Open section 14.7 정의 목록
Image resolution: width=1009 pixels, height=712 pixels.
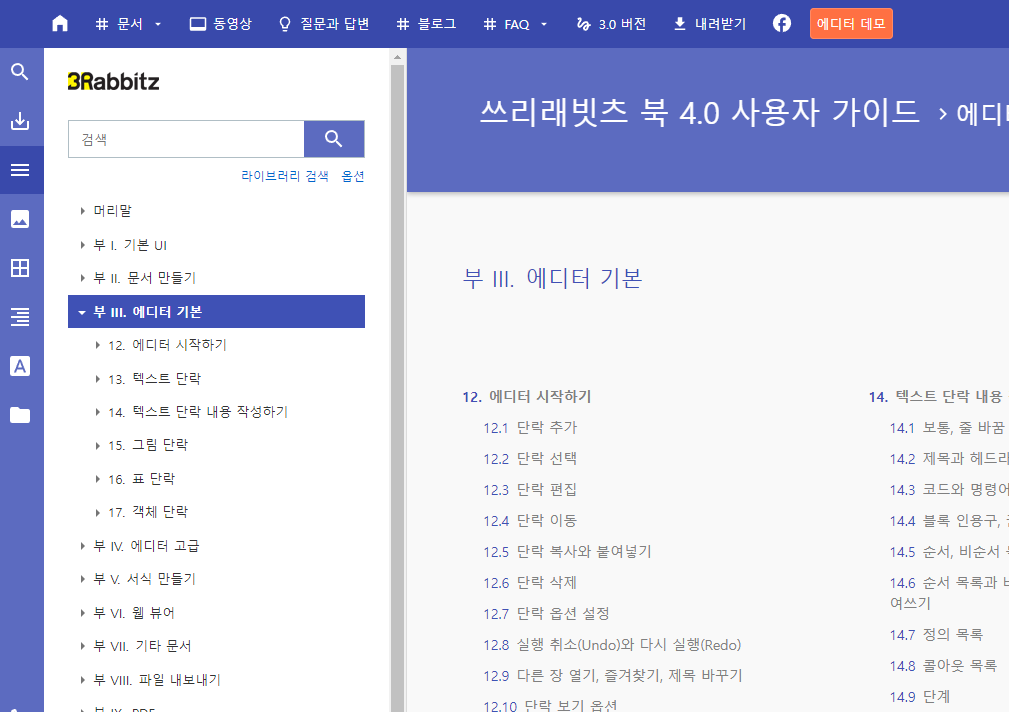pos(936,635)
